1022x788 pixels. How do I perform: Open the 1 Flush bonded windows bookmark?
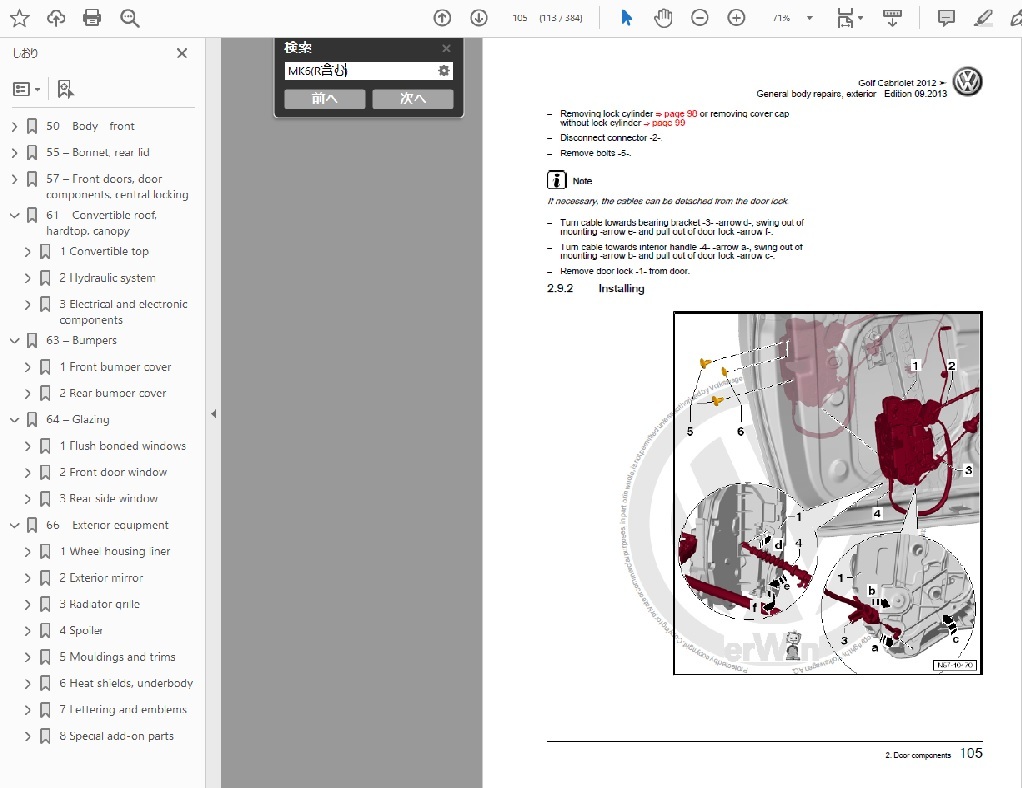(123, 446)
